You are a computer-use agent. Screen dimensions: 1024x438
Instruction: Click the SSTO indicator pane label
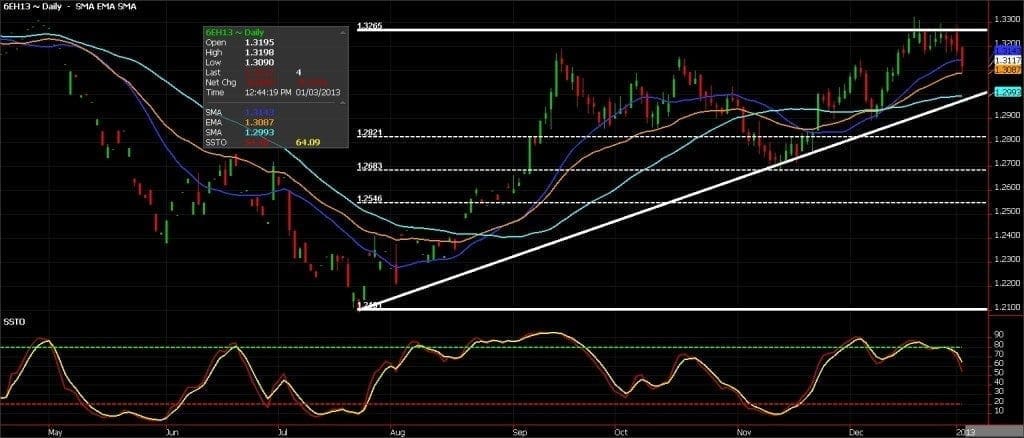point(12,324)
